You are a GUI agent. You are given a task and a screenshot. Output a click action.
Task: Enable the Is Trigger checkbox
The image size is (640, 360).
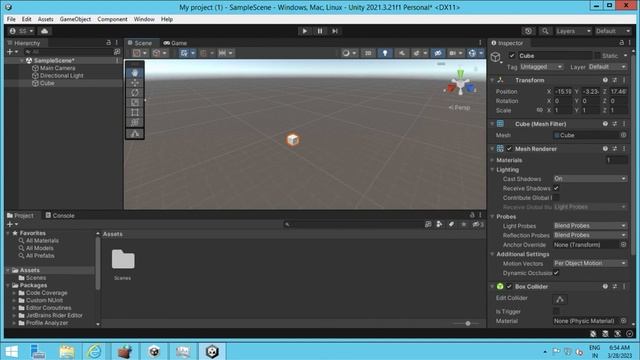(556, 311)
